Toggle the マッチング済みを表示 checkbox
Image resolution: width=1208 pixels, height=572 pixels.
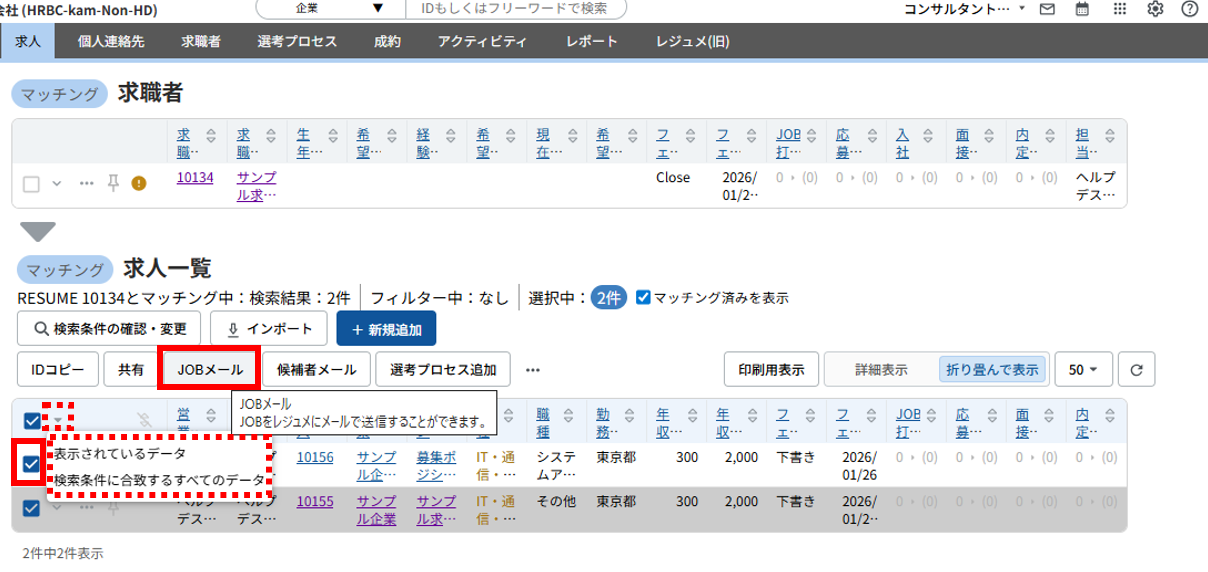(x=643, y=297)
